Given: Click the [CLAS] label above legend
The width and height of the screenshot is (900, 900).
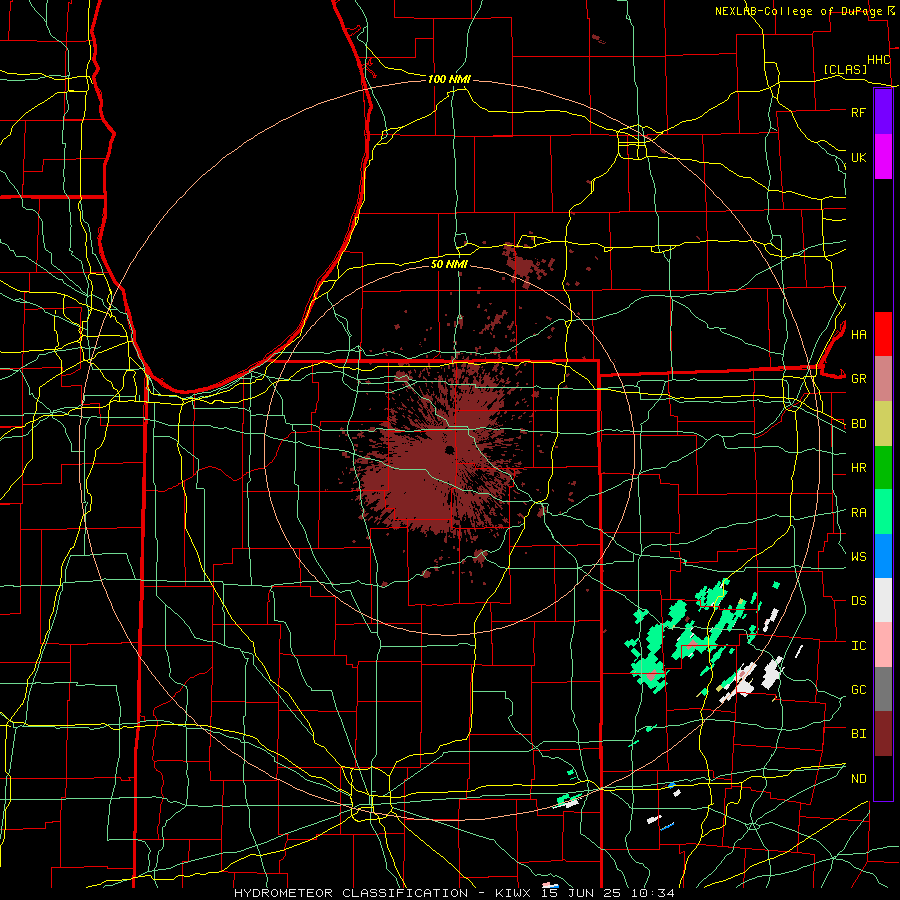Looking at the screenshot, I should click(x=845, y=69).
